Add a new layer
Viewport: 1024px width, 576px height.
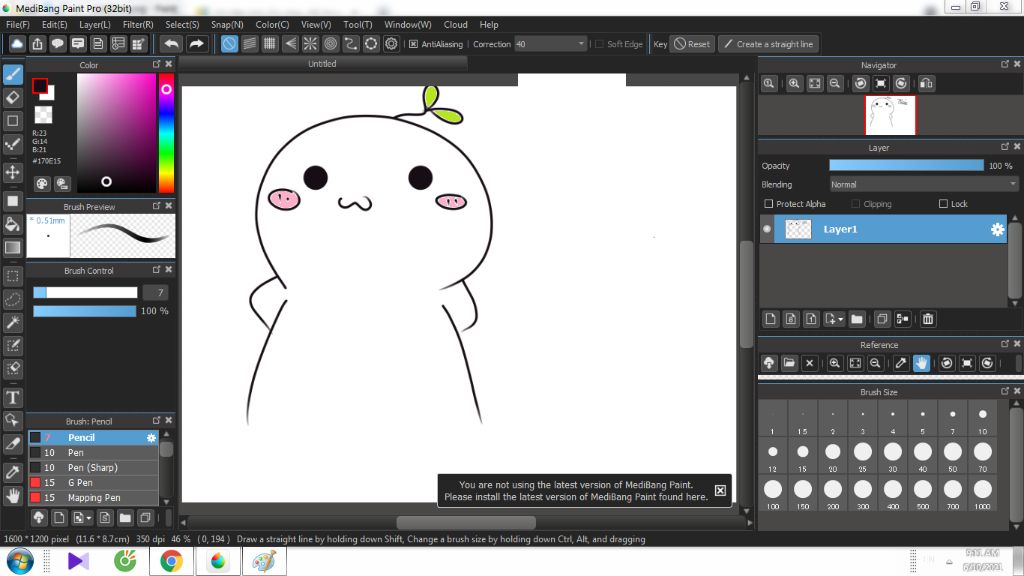(x=771, y=319)
